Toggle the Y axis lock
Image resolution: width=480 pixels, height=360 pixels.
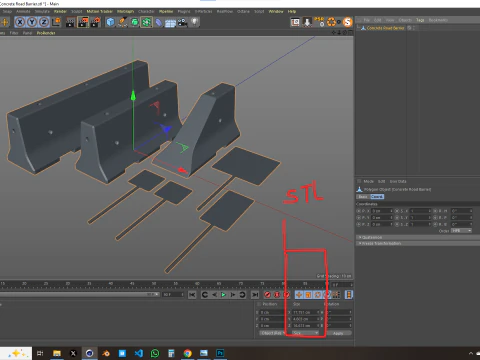pos(32,22)
